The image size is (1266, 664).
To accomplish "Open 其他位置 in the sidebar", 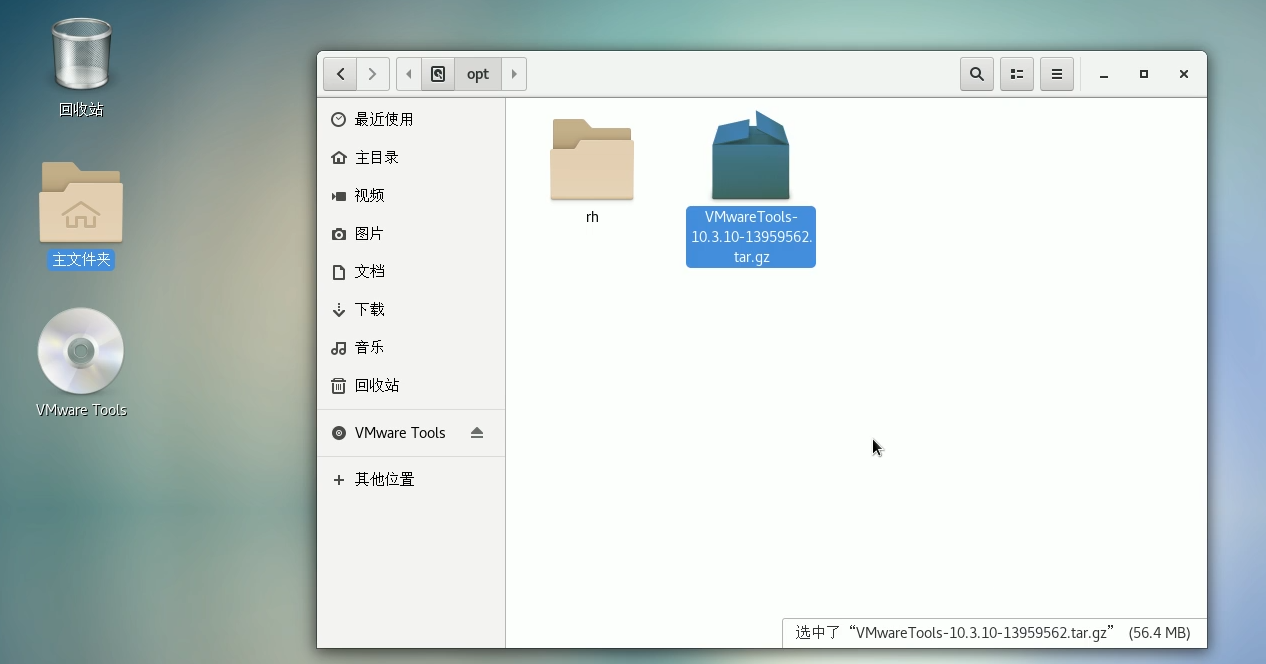I will [411, 479].
